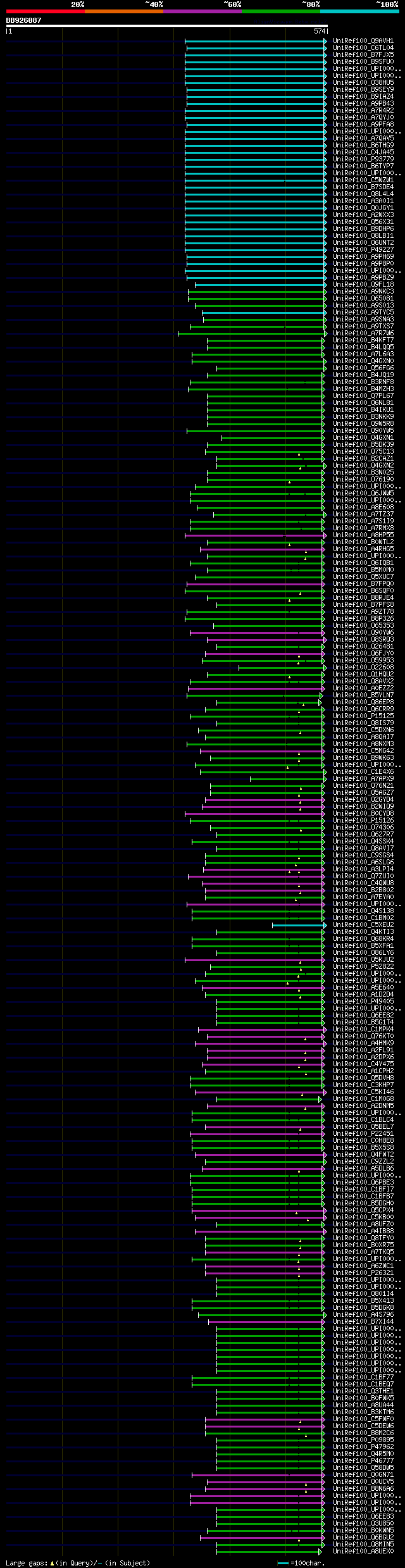Select hit label UniRef100_O76190
Screen dimensions: 405x1568
click(363, 479)
